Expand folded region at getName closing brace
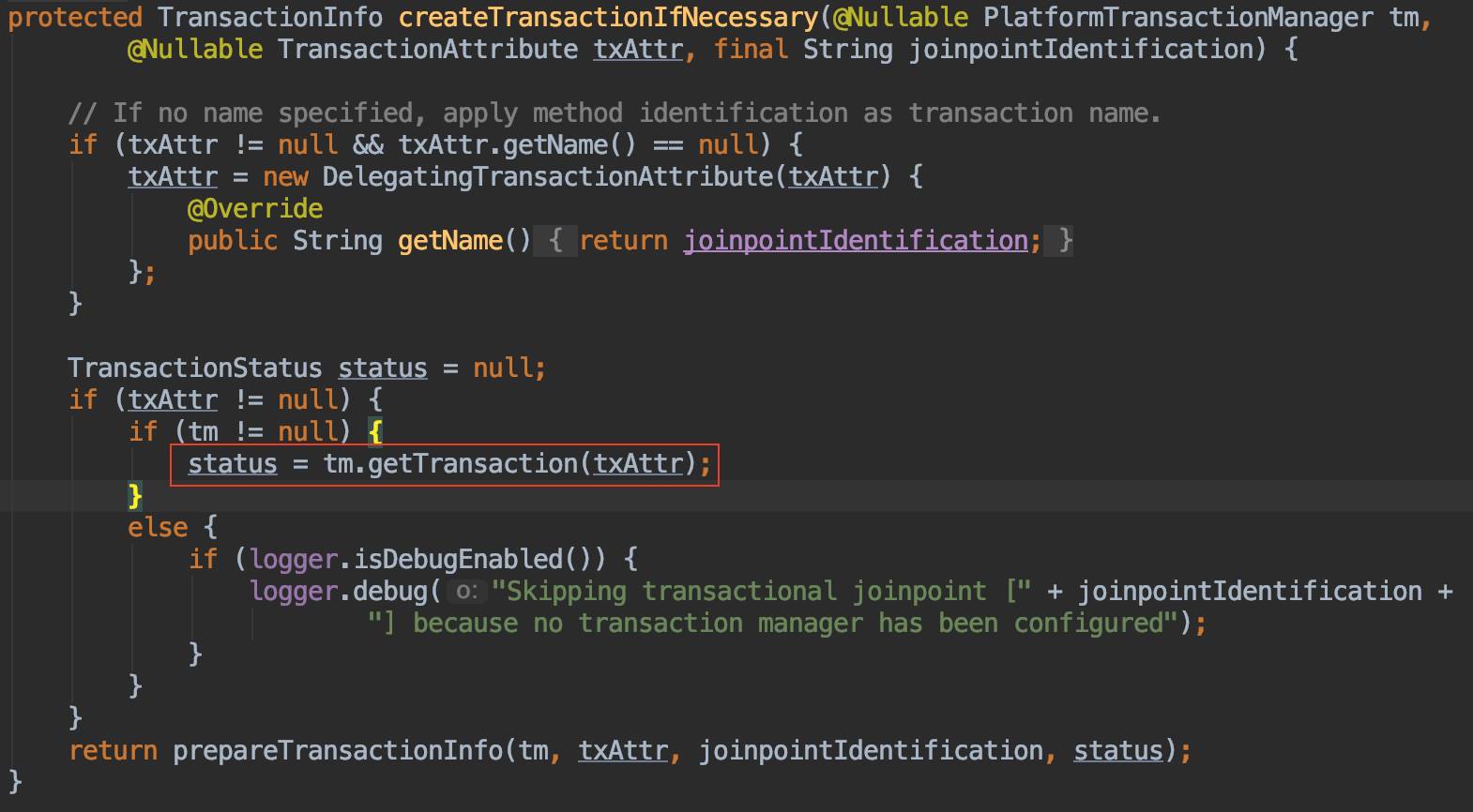This screenshot has width=1473, height=812. (x=1065, y=241)
